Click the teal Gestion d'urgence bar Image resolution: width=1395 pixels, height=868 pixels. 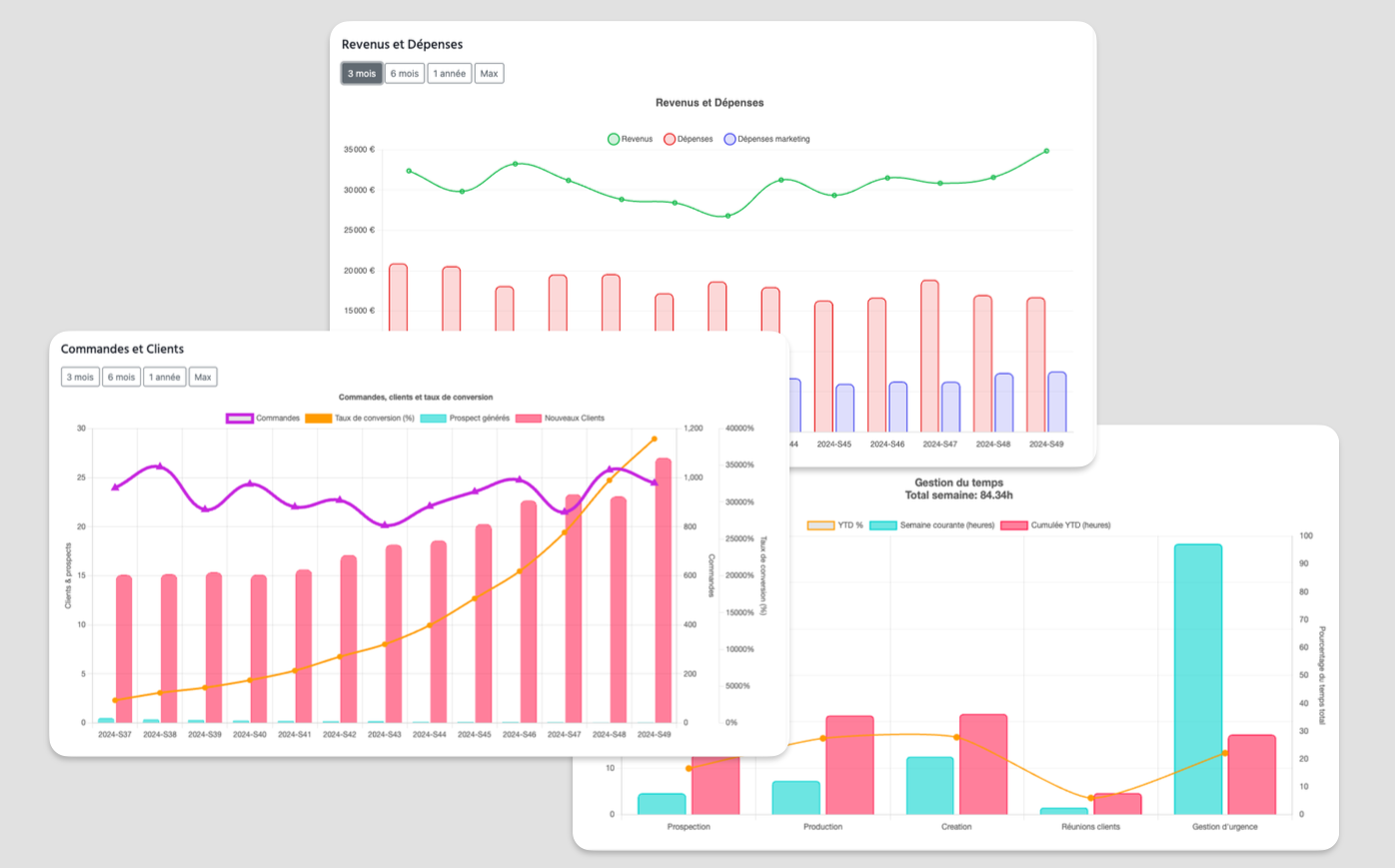1198,679
